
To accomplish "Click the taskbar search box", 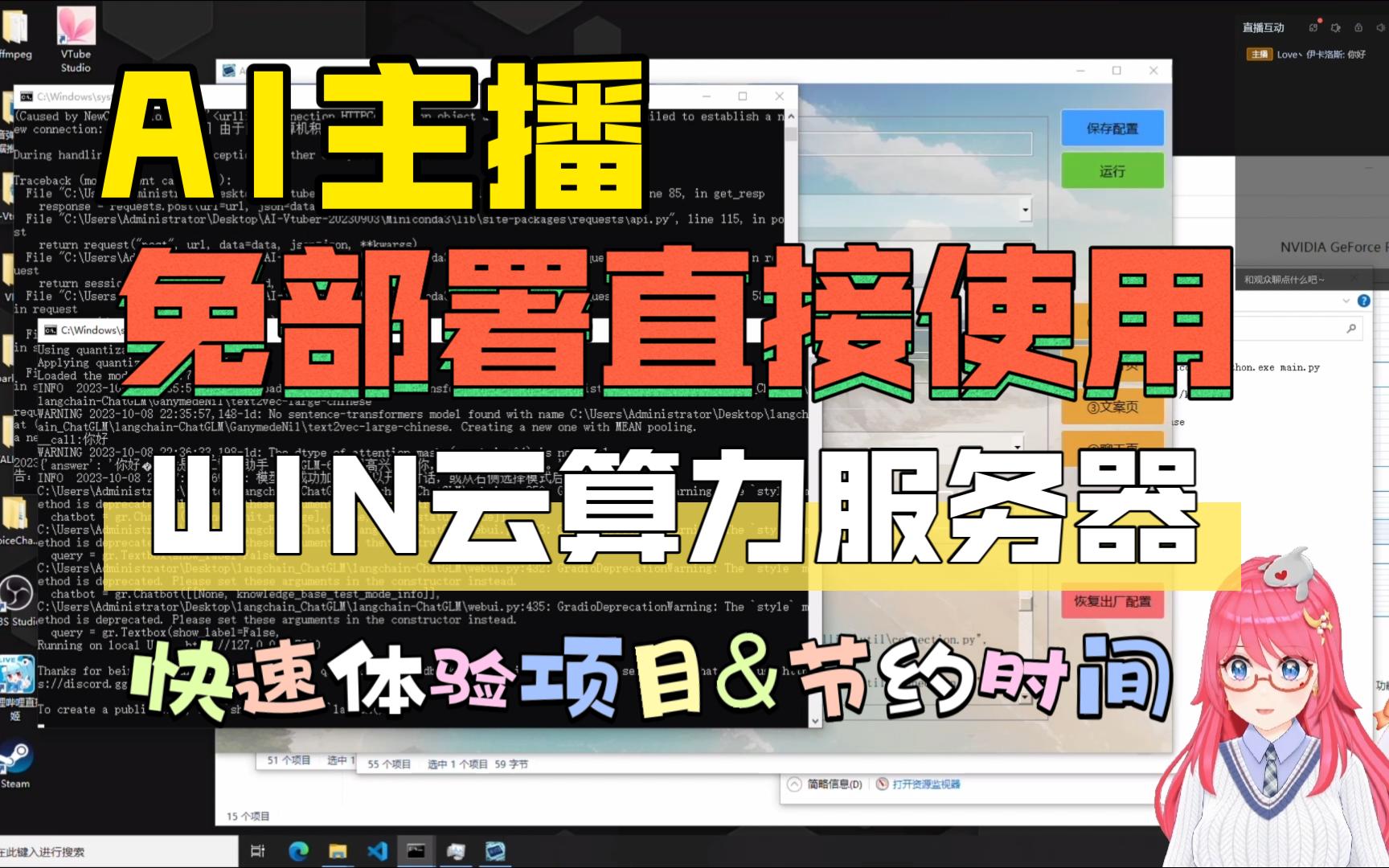I will [x=119, y=851].
